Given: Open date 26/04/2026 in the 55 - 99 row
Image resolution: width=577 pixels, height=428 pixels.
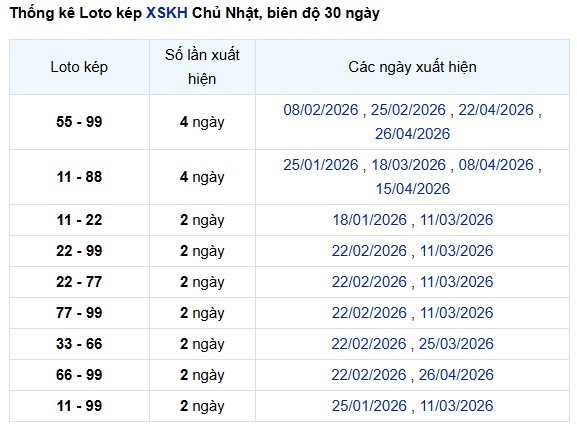Looking at the screenshot, I should 412,134.
